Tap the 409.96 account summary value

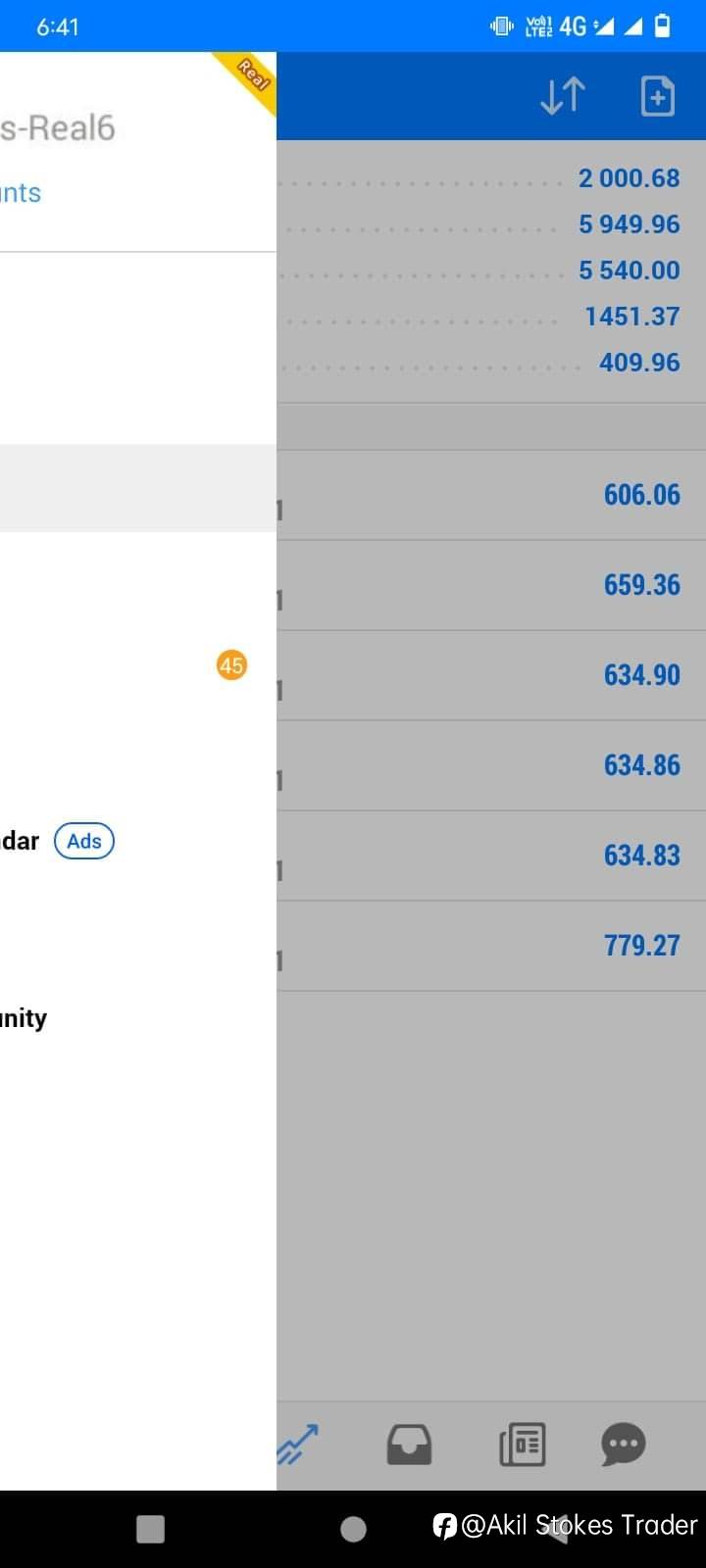pos(639,363)
